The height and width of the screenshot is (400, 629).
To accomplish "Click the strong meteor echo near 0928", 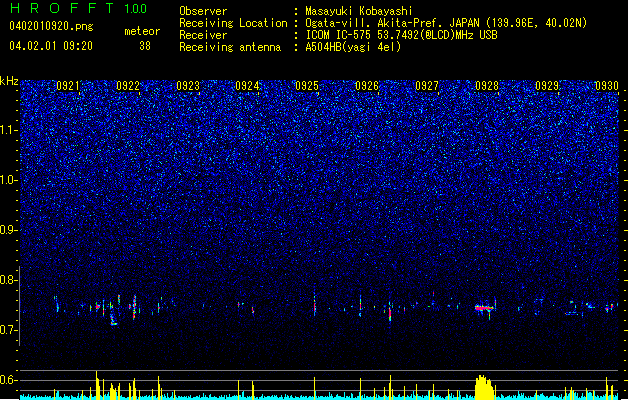I will [485, 308].
